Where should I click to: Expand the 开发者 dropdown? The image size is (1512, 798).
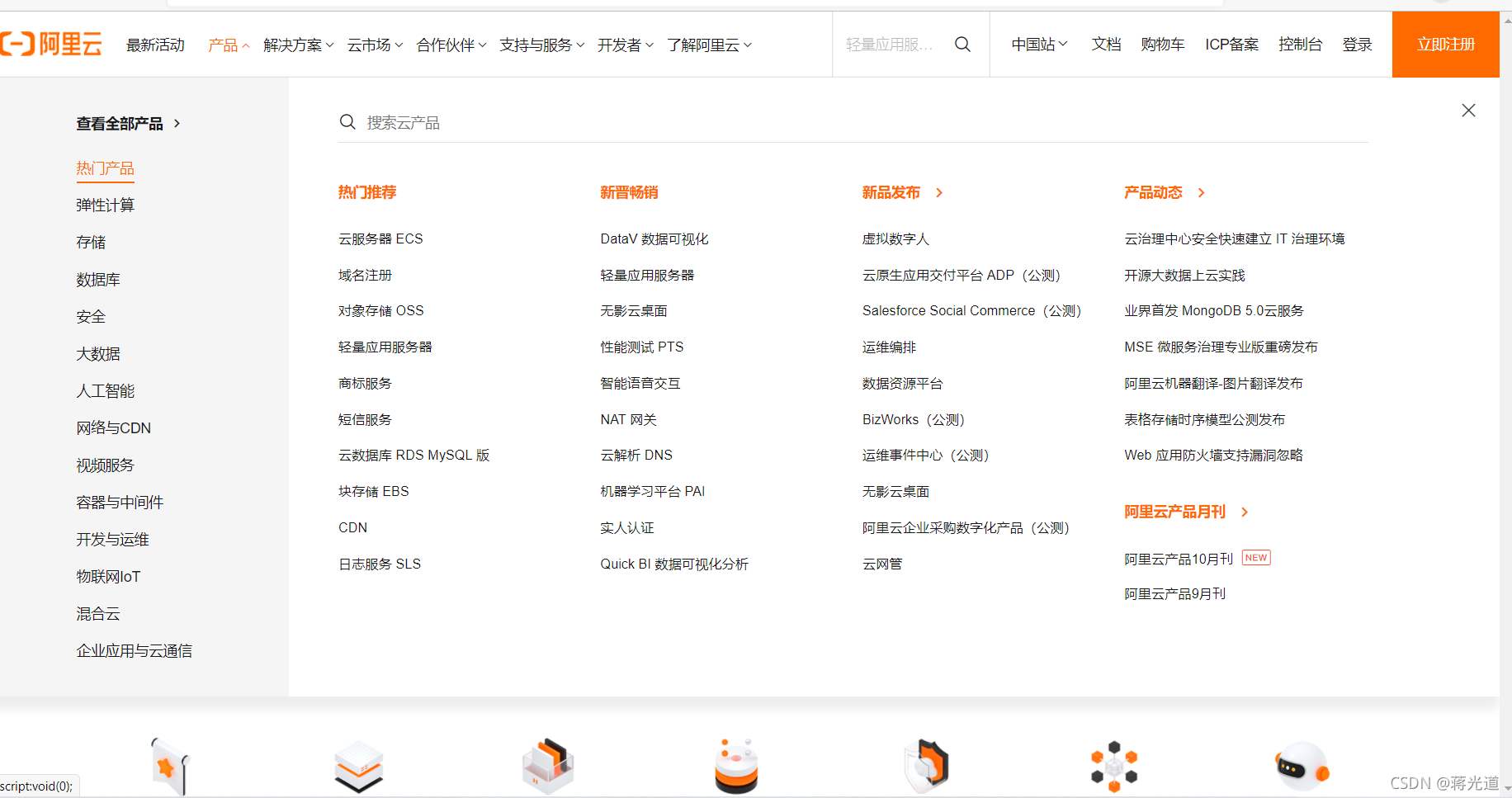pos(626,45)
